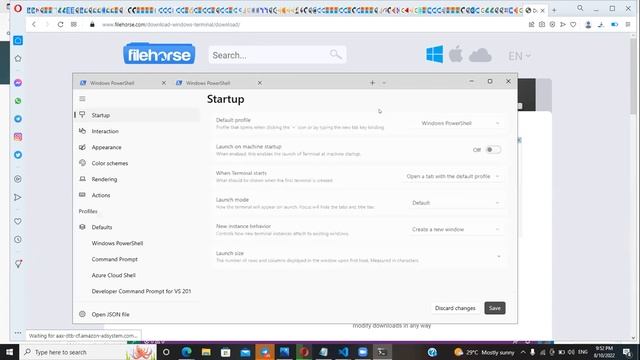Open Appearance settings in Terminal sidebar

click(137, 147)
